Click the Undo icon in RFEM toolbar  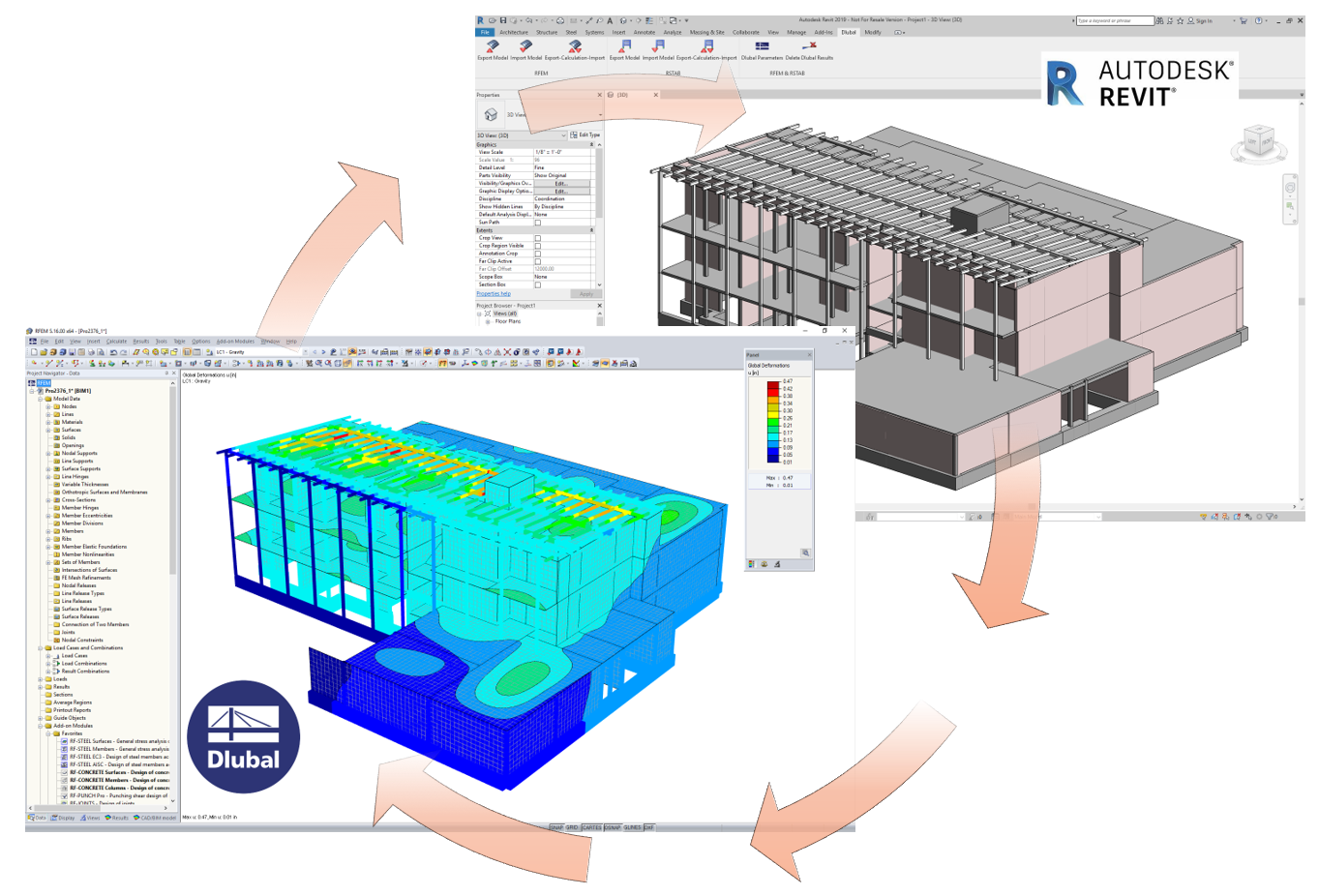(x=113, y=352)
